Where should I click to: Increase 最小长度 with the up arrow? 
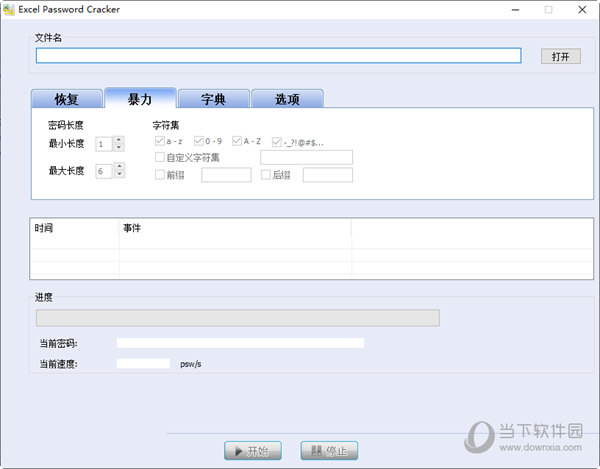point(119,140)
